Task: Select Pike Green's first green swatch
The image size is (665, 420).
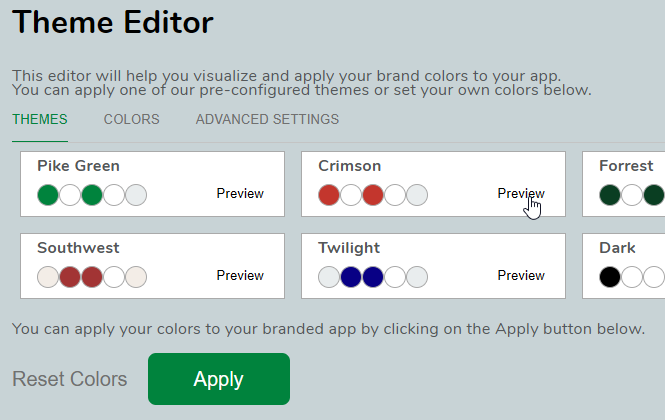Action: [x=48, y=195]
